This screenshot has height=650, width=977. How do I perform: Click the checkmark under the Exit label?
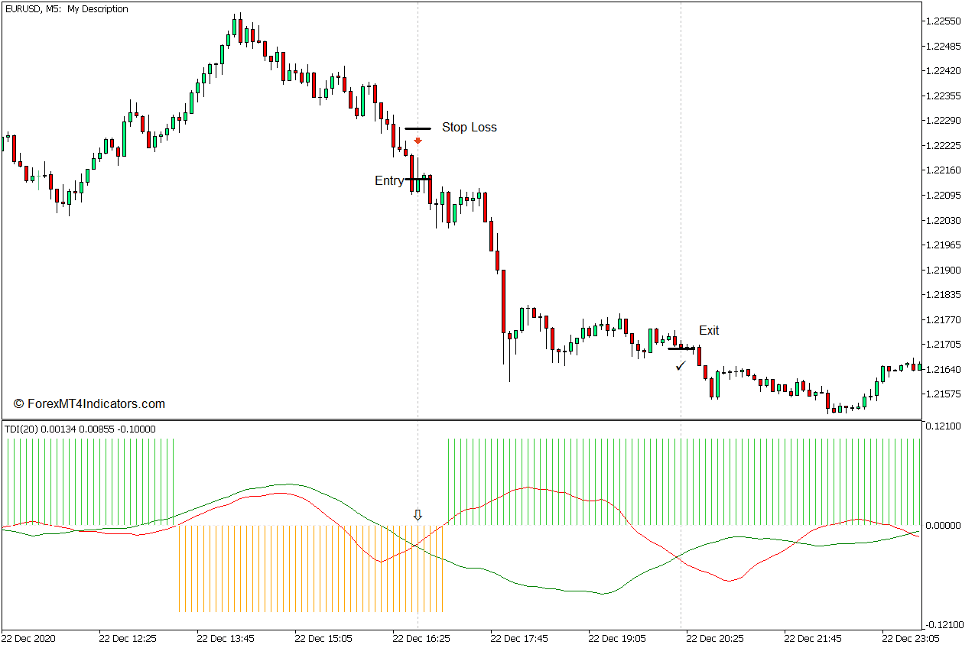(x=681, y=366)
